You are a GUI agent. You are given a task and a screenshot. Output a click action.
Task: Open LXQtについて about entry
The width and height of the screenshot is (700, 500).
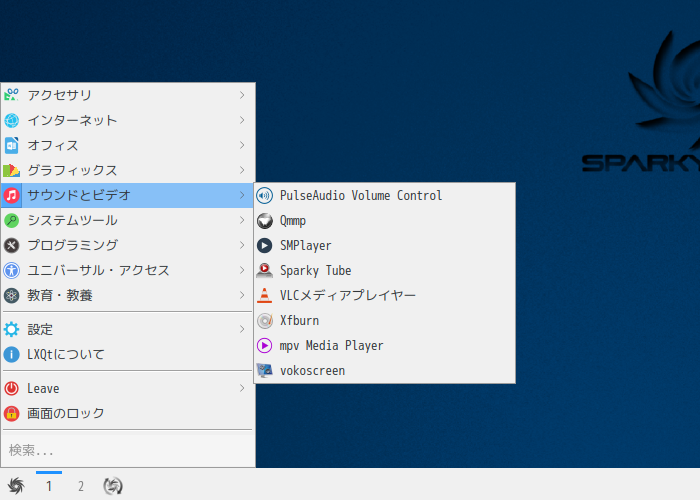click(128, 354)
